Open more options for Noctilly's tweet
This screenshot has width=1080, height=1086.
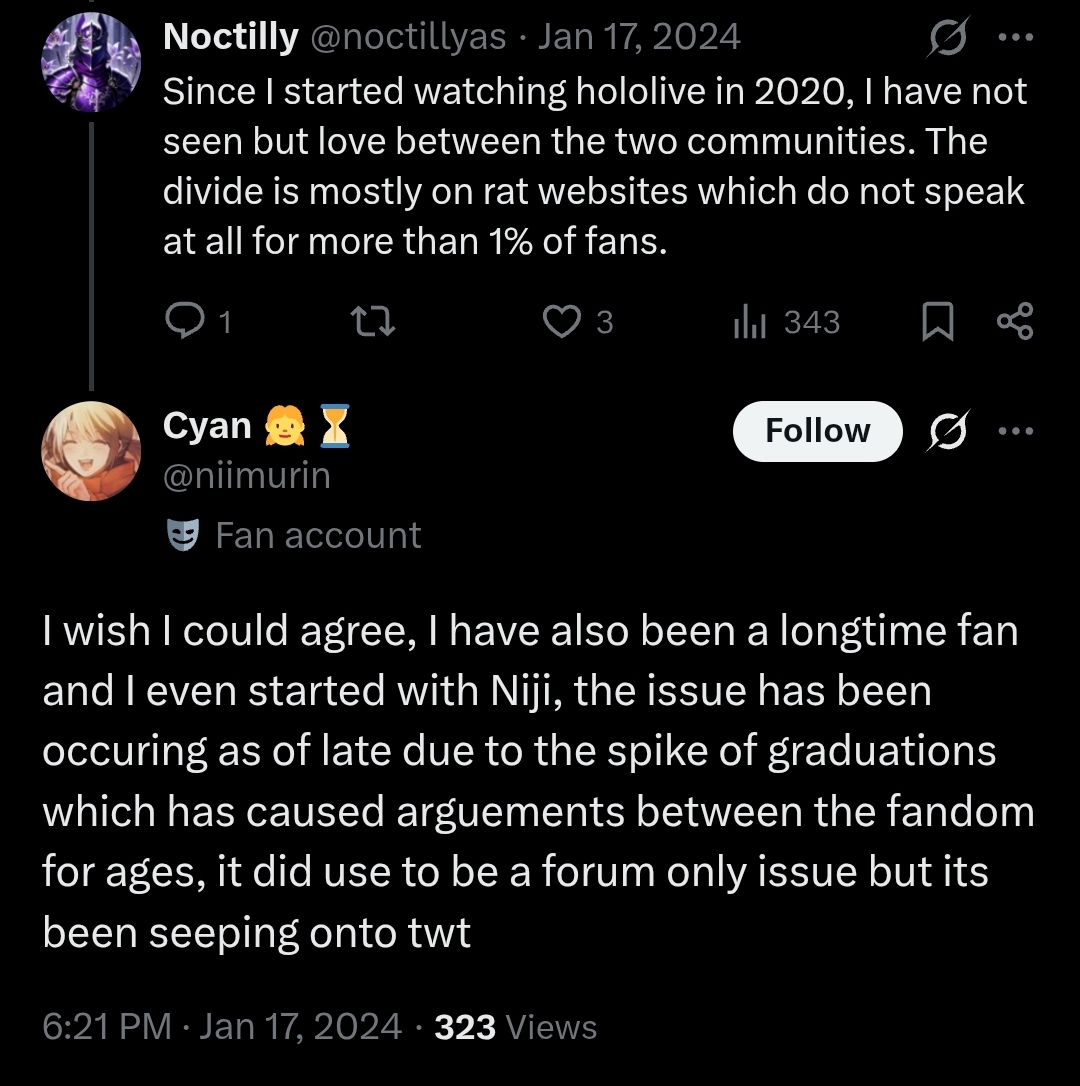coord(1015,38)
